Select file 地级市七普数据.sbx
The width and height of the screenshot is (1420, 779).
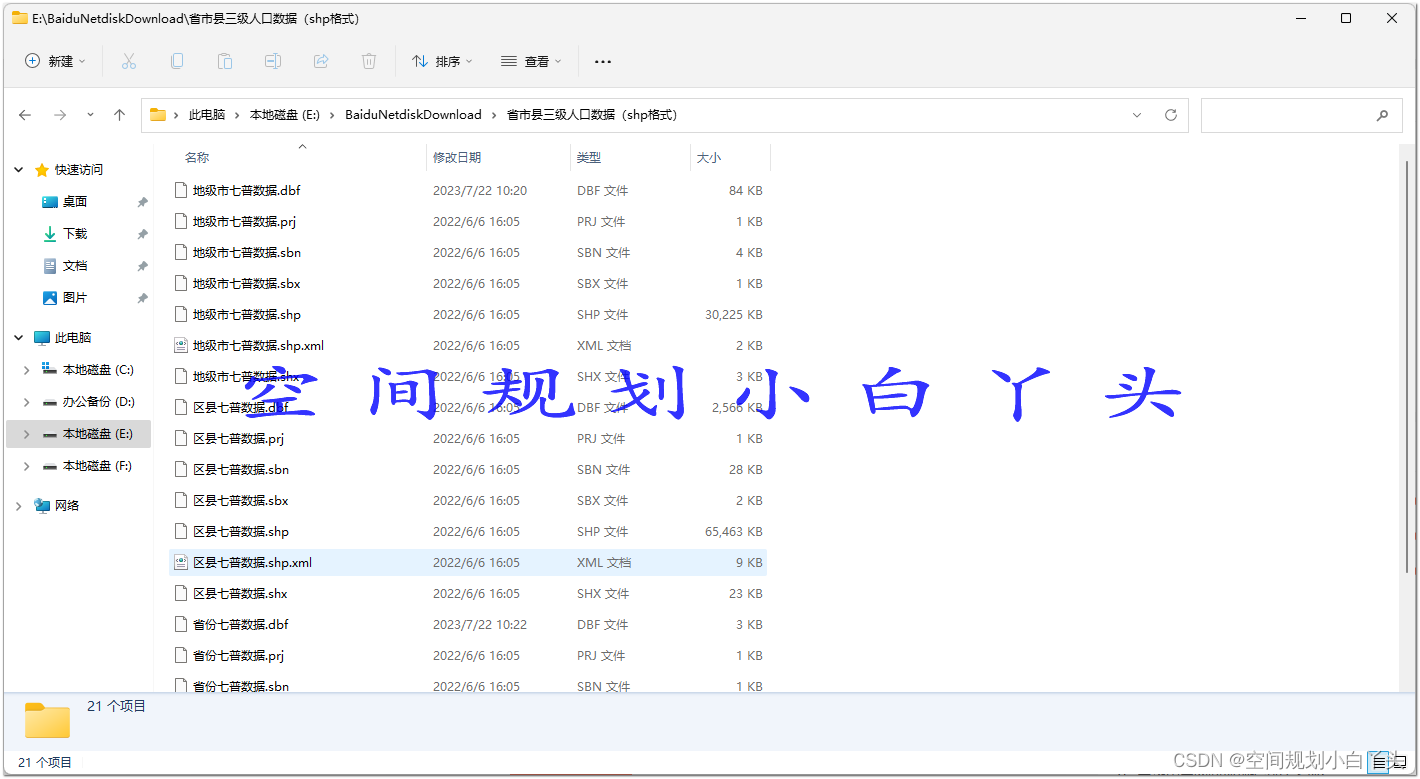[246, 283]
